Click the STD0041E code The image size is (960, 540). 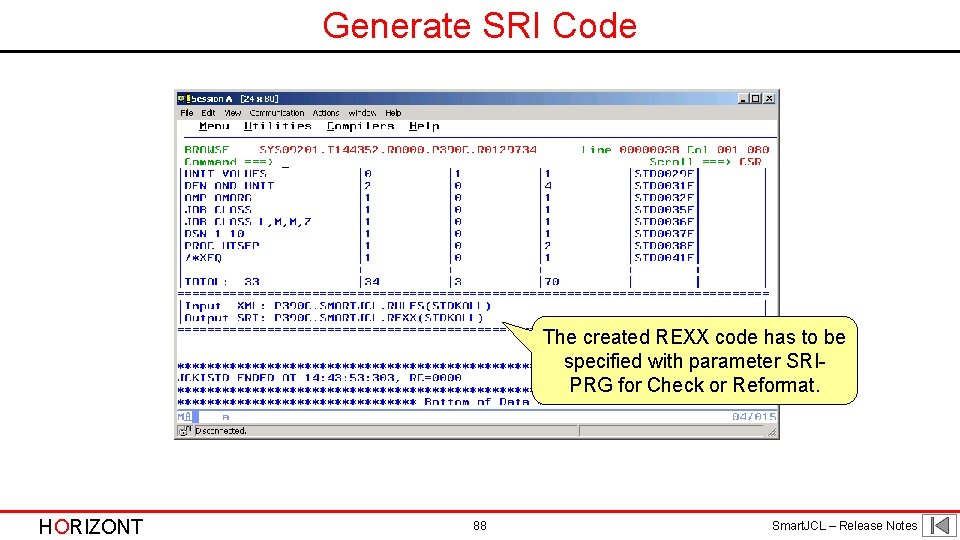(664, 258)
